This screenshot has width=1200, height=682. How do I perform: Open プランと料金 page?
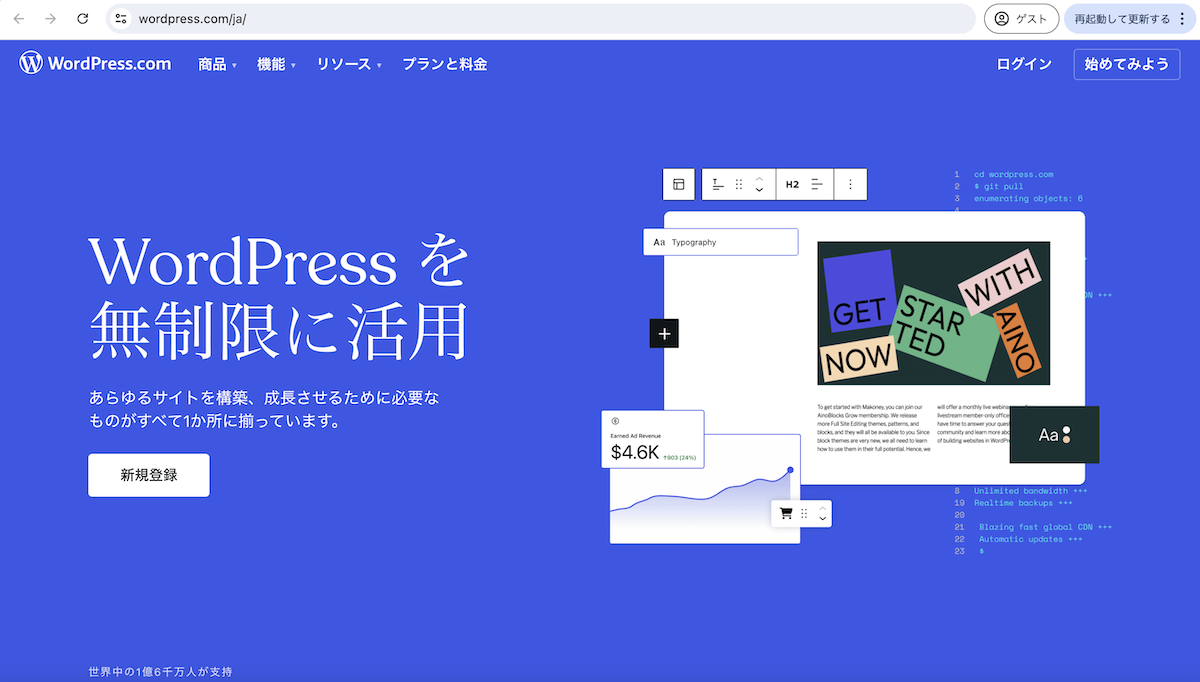[x=445, y=64]
